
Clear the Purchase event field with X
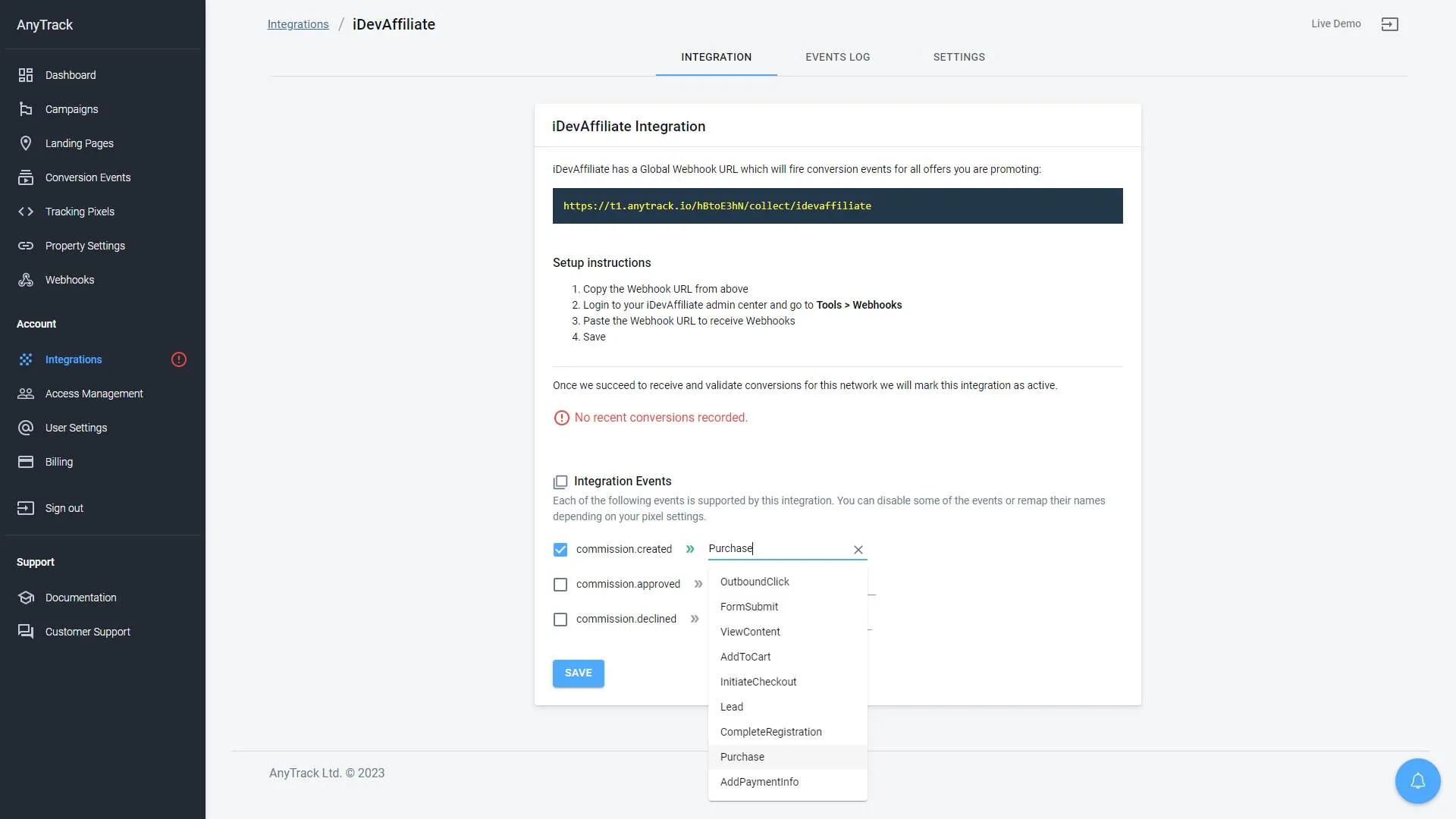858,550
